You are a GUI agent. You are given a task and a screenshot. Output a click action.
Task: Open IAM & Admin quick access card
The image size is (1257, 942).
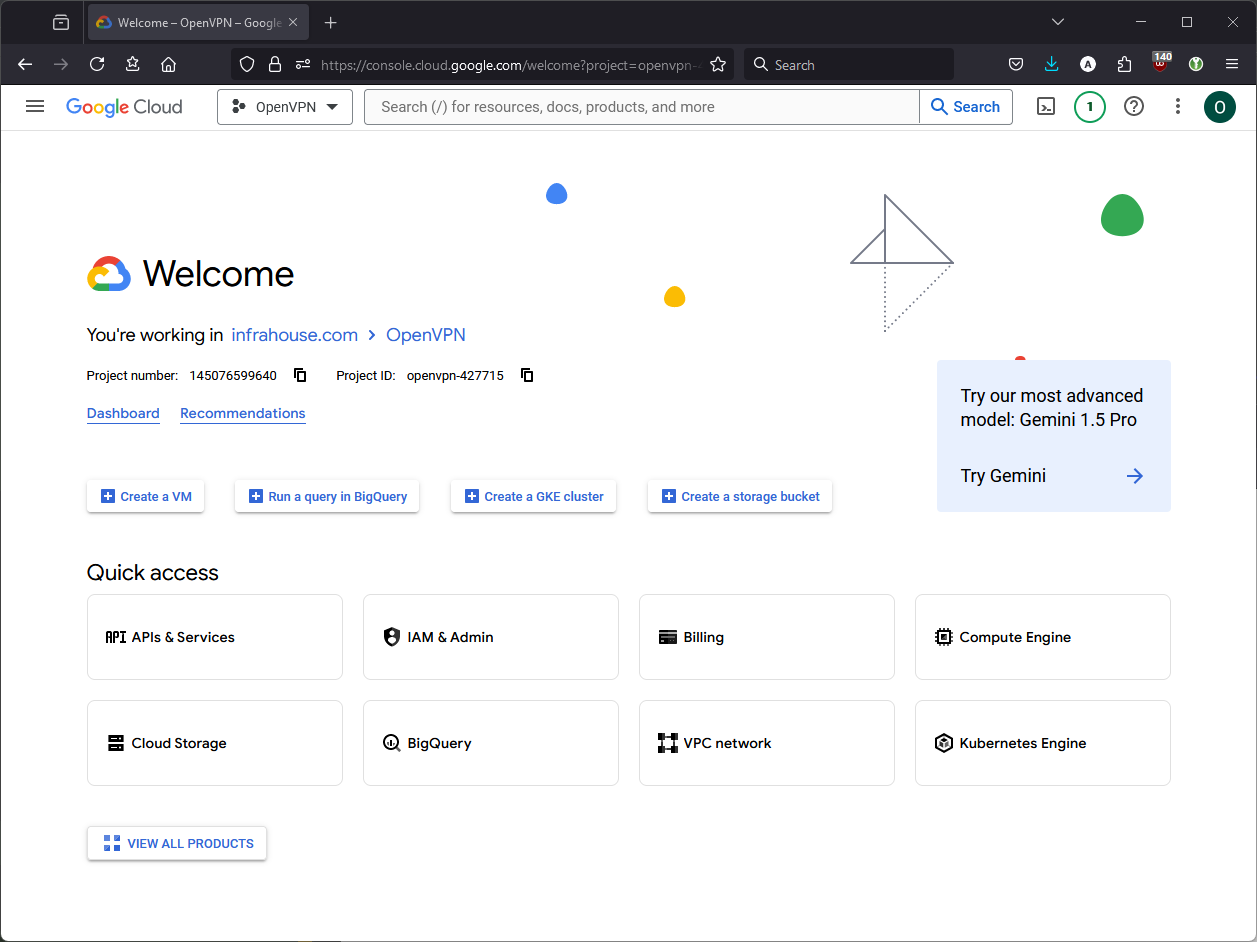(x=491, y=637)
